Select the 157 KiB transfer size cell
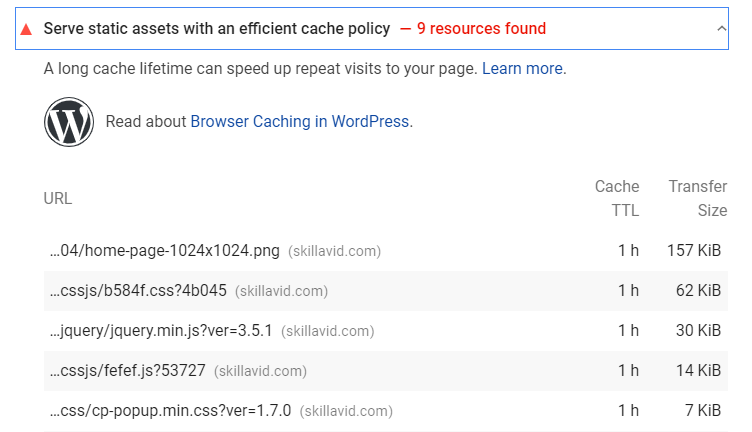752x432 pixels. click(x=694, y=250)
